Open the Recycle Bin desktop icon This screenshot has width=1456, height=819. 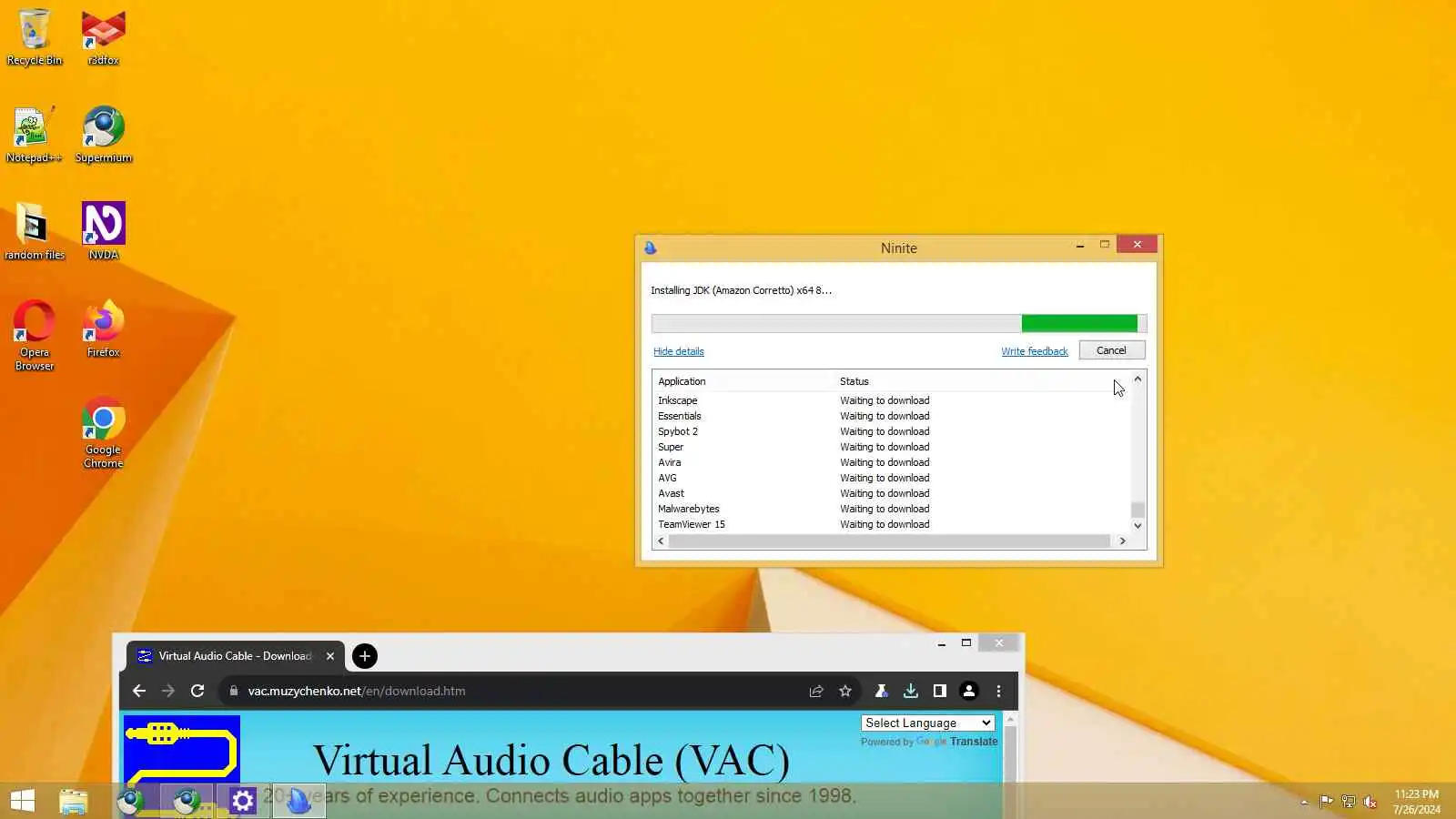click(35, 37)
